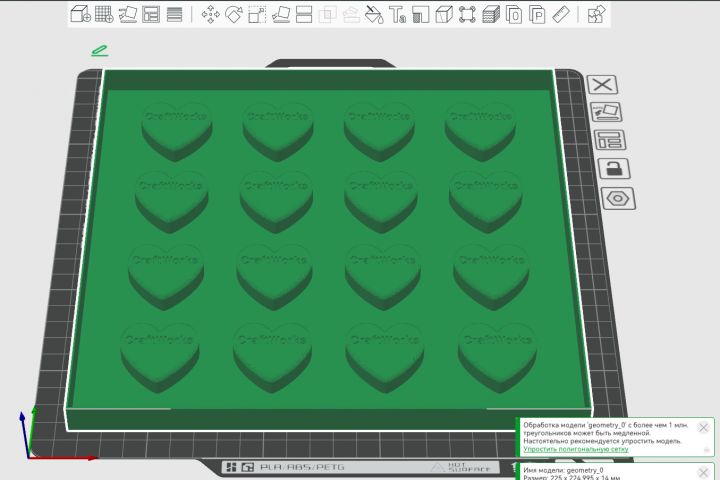The height and width of the screenshot is (480, 720).
Task: Open the Variable layer height tool
Action: pos(174,14)
